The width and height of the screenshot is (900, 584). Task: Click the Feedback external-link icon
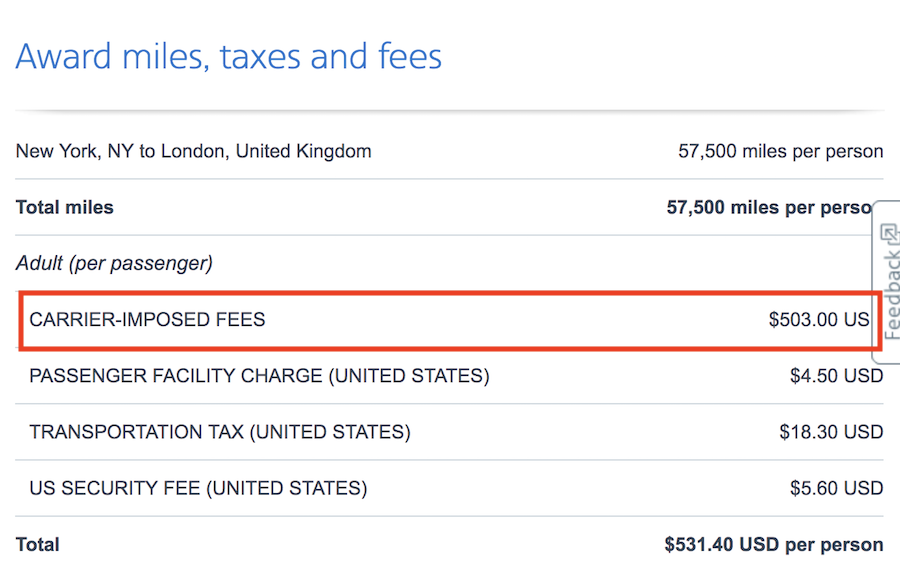click(889, 233)
